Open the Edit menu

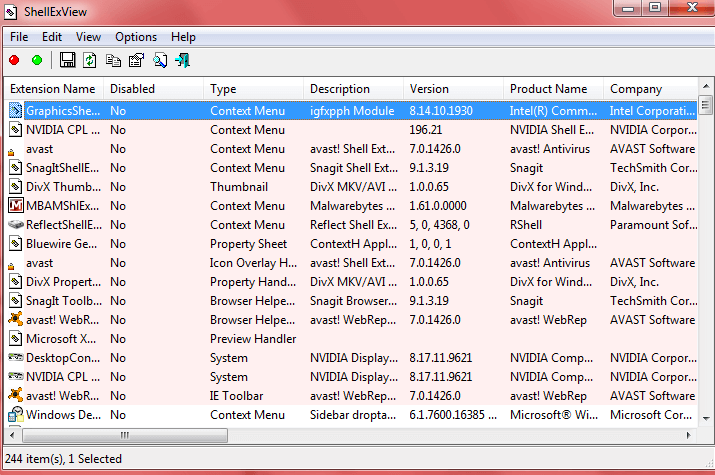click(x=52, y=37)
